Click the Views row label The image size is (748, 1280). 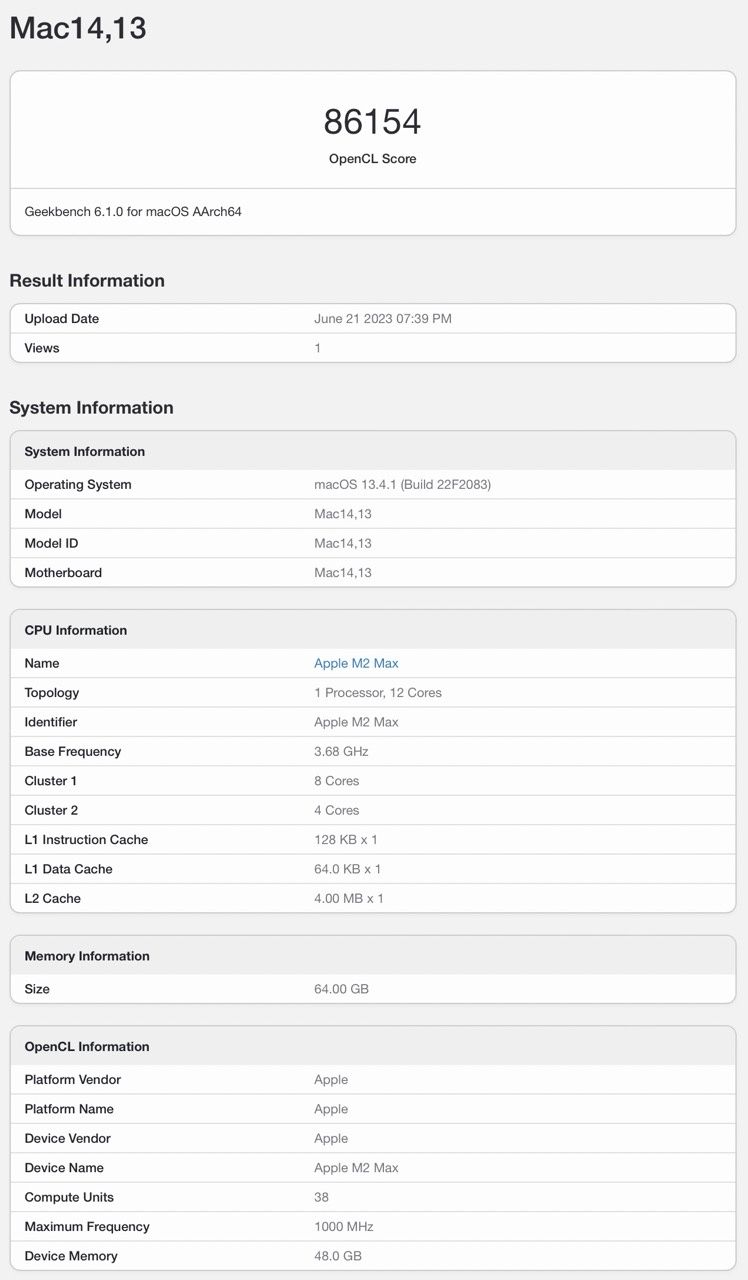click(x=42, y=348)
